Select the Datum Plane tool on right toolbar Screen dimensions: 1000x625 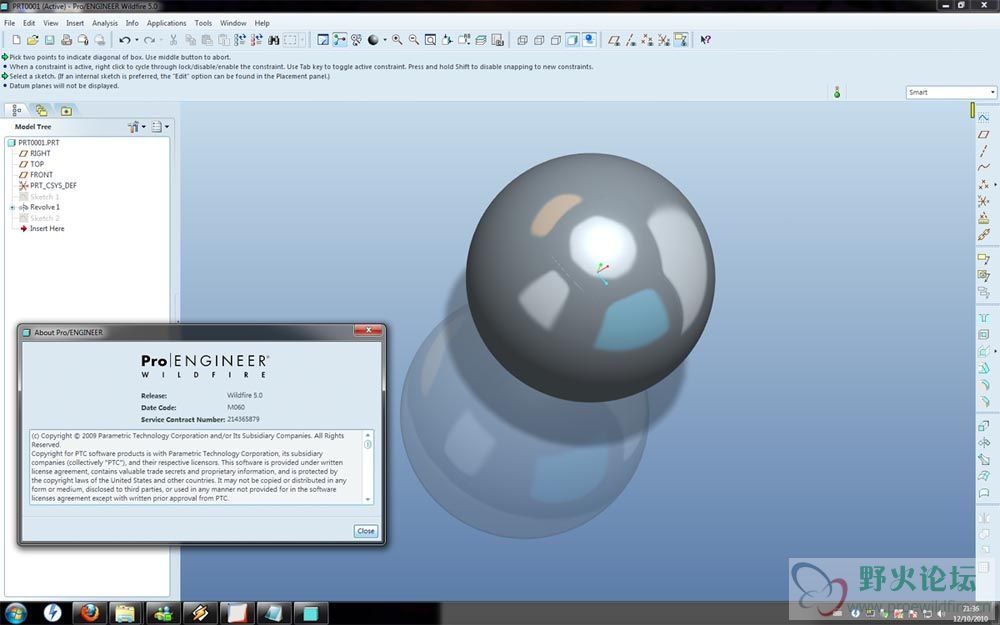pyautogui.click(x=983, y=135)
